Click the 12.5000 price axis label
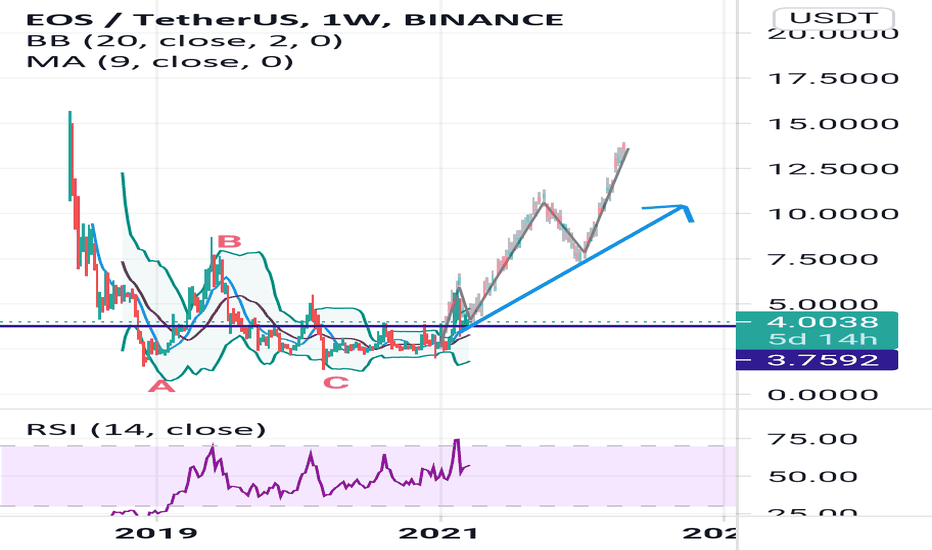932x550 pixels. 833,169
